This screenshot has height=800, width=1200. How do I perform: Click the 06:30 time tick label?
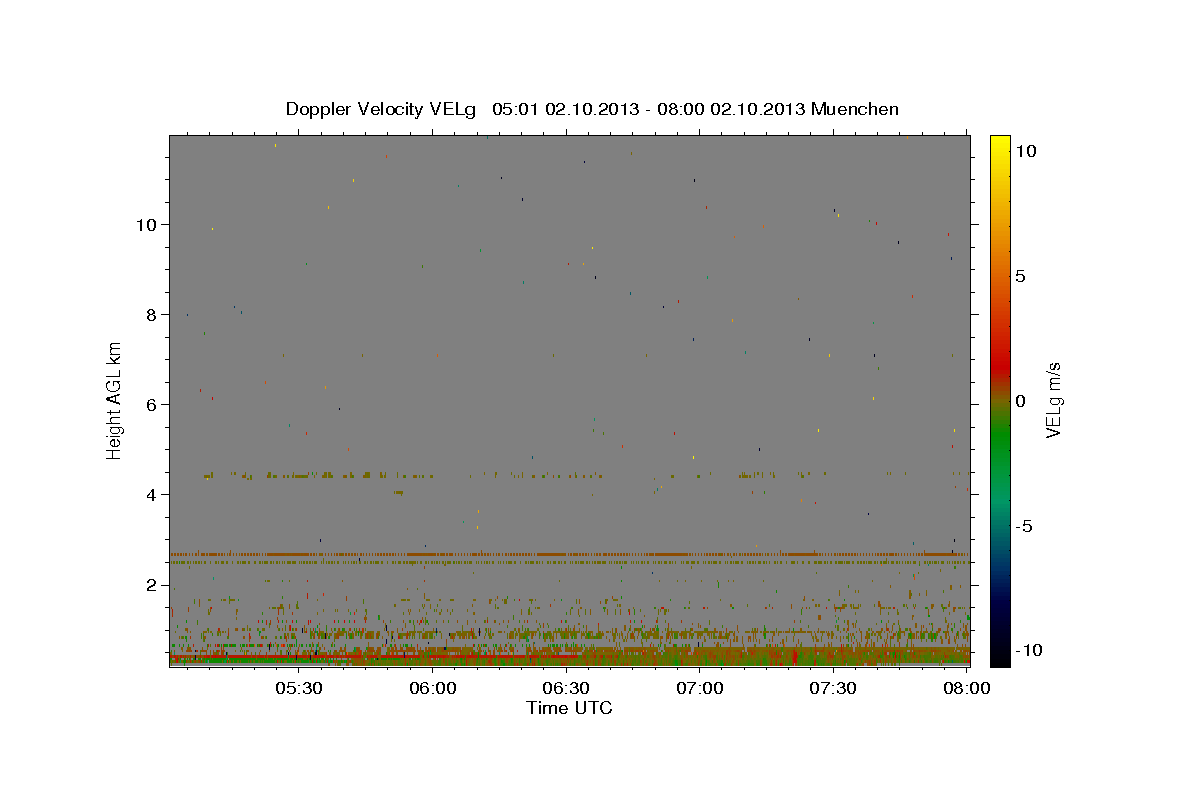(565, 688)
